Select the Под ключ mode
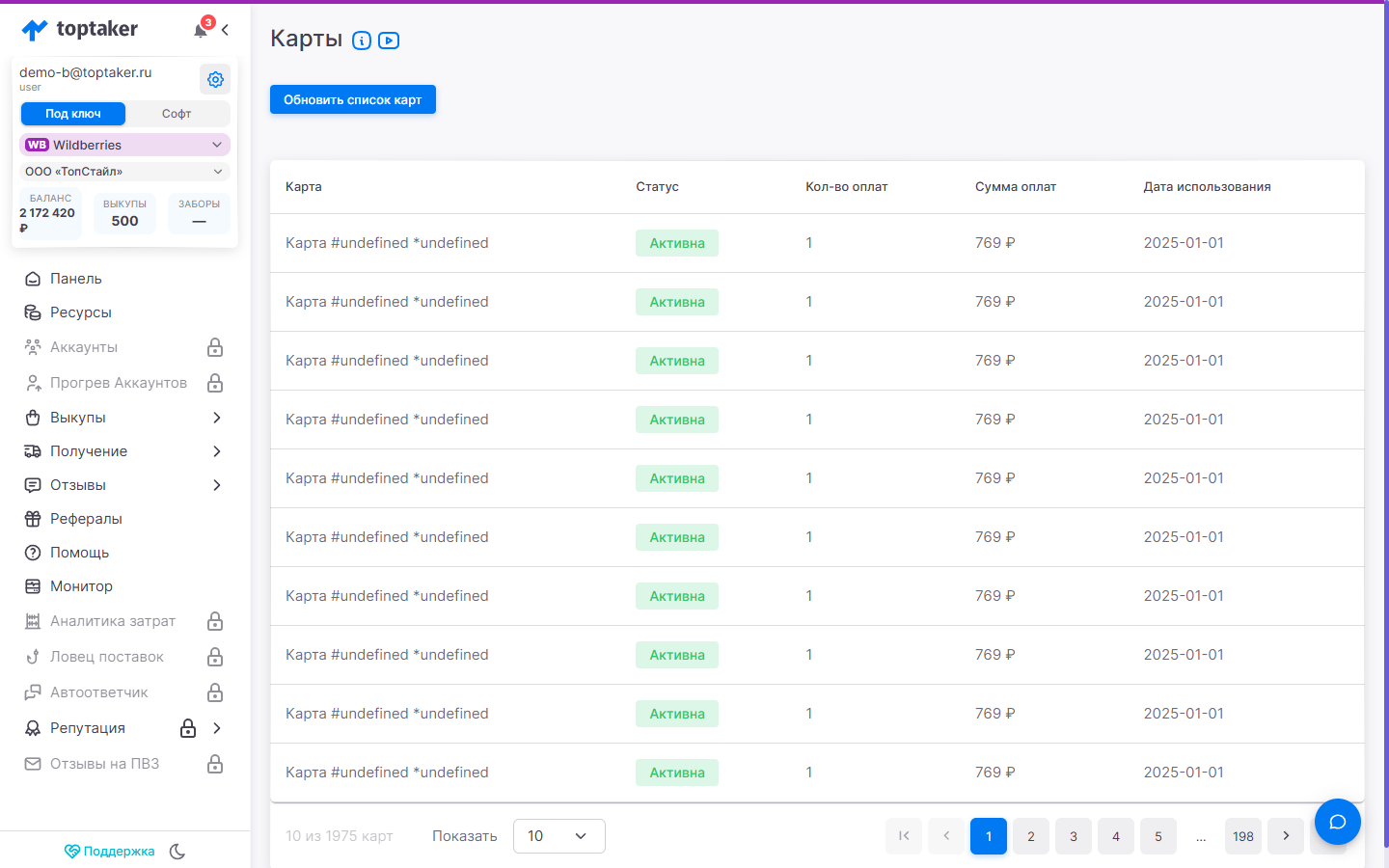1389x868 pixels. (x=73, y=114)
